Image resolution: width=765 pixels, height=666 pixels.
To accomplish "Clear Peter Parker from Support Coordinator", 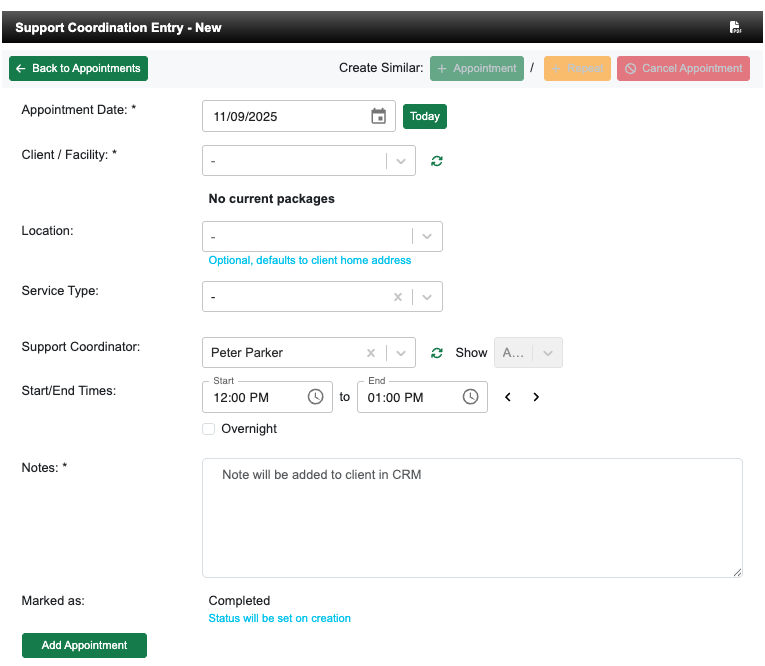I will point(371,353).
